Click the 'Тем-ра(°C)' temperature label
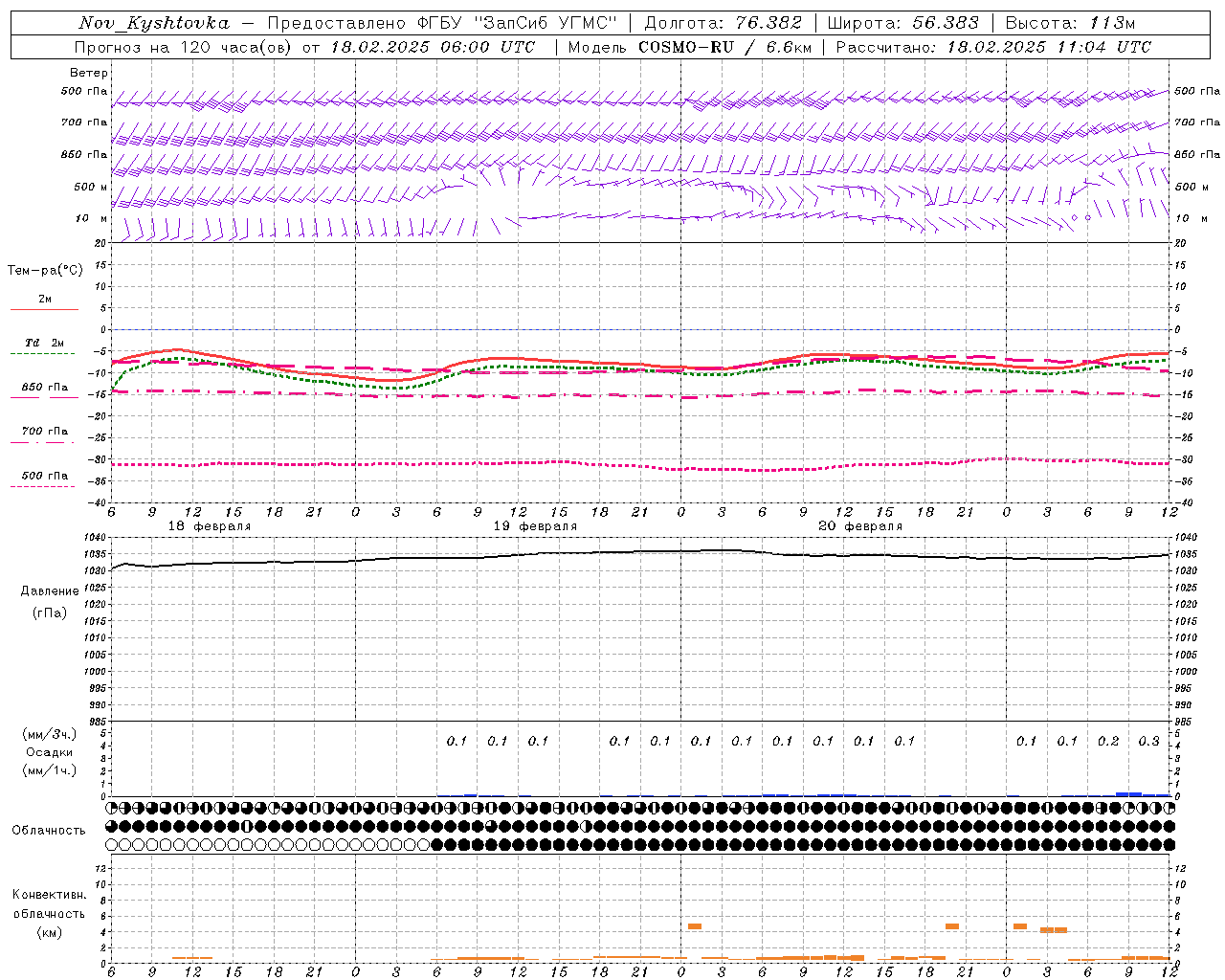Viewport: 1225px width, 980px height. coord(45,271)
